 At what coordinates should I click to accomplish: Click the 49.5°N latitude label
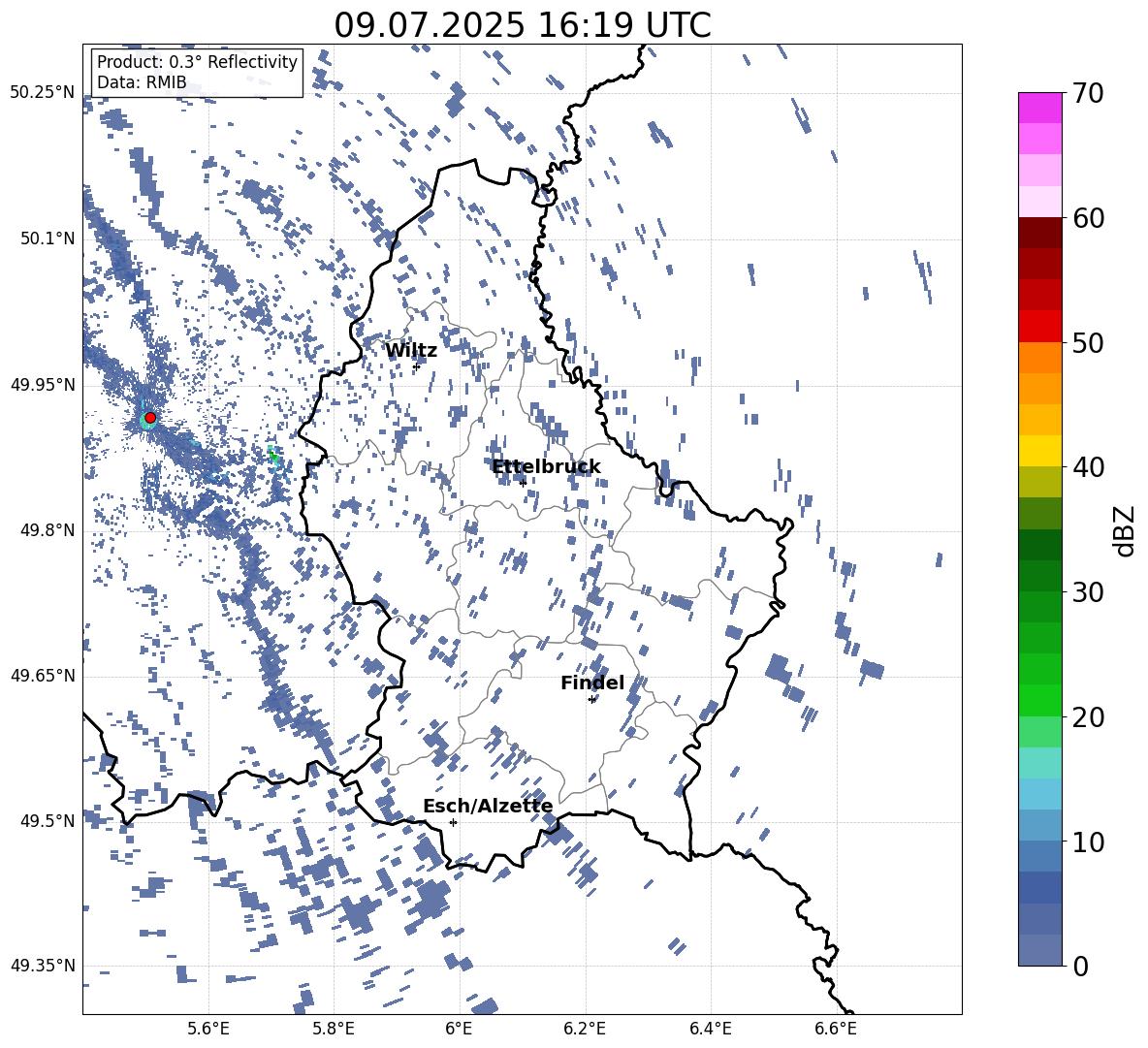[48, 821]
